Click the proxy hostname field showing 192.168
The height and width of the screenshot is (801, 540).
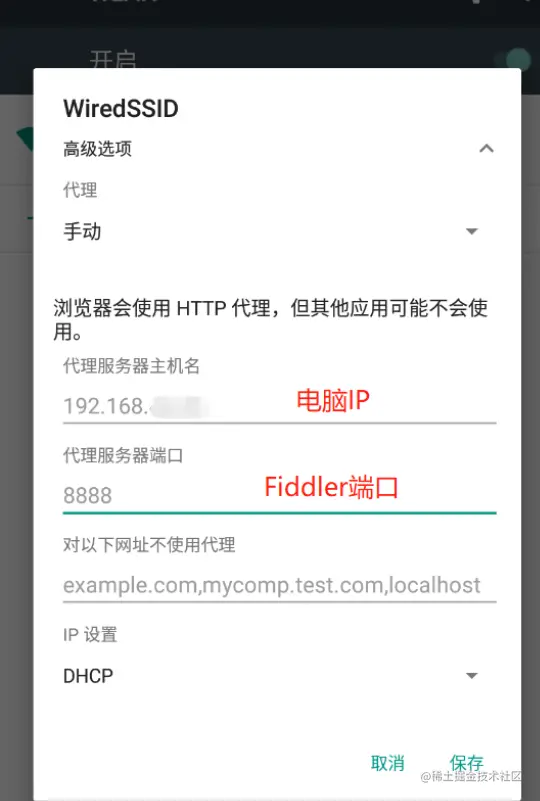[x=279, y=406]
